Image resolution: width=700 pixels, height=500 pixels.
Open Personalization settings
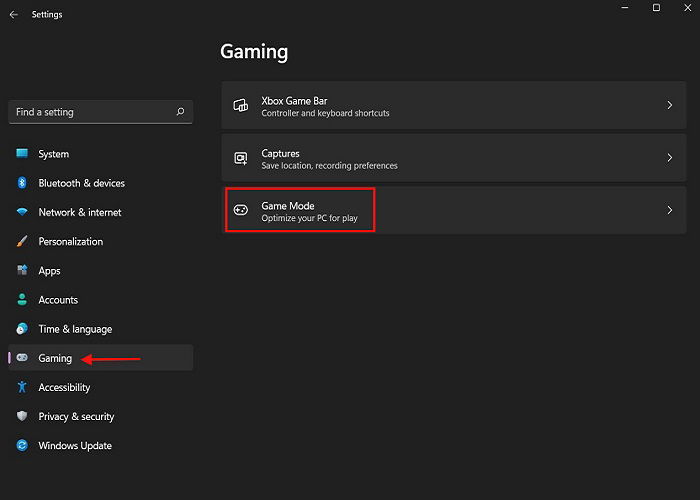100,241
